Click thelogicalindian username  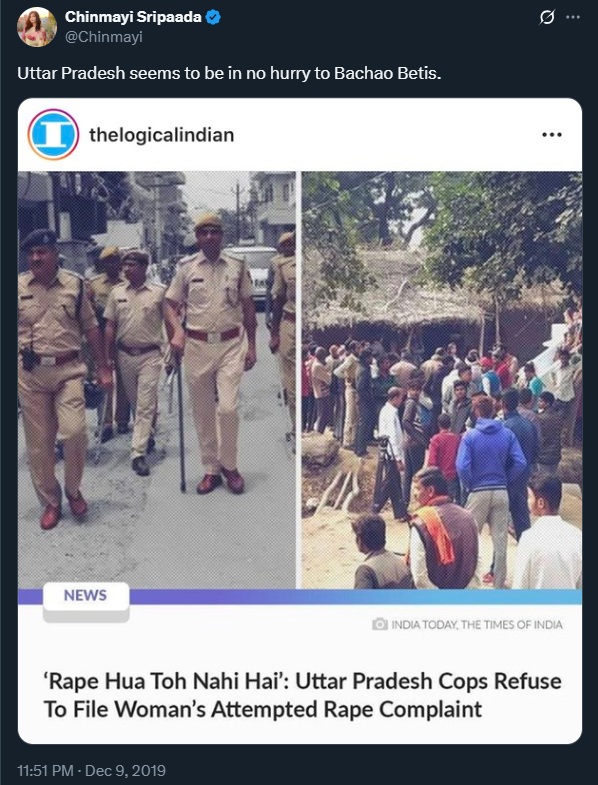pyautogui.click(x=161, y=135)
